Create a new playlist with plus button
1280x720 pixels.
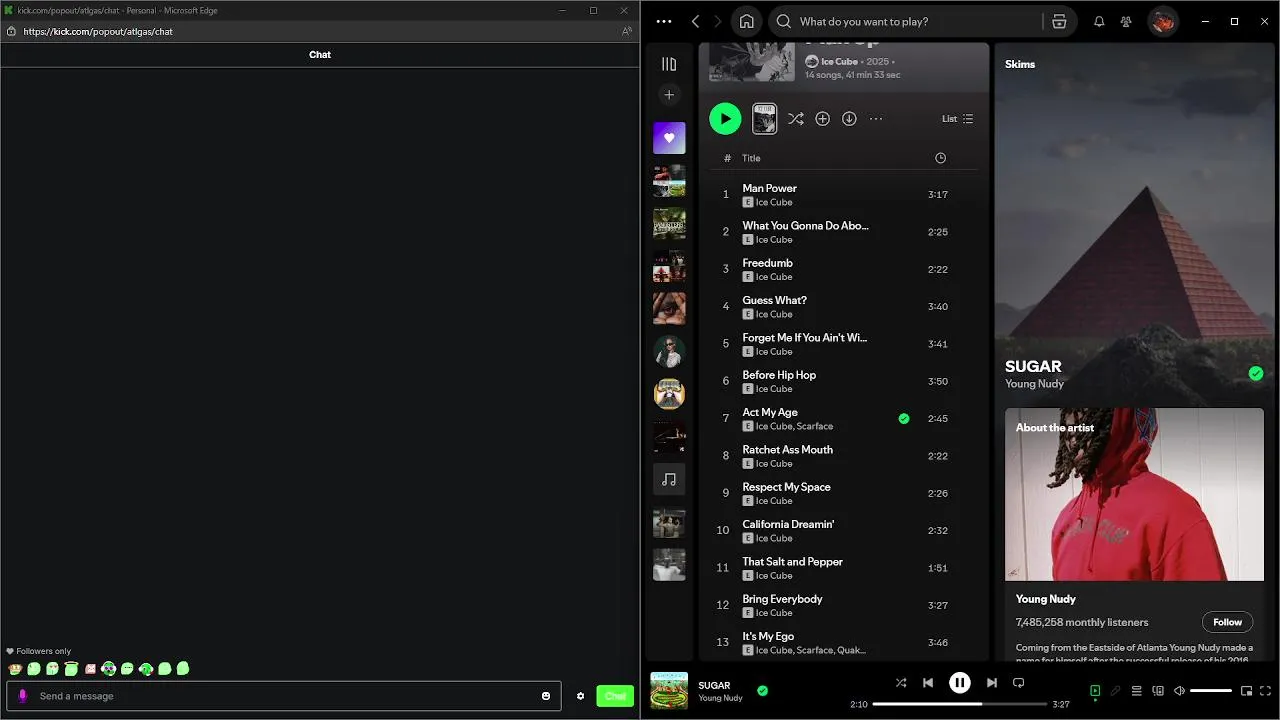click(x=669, y=95)
